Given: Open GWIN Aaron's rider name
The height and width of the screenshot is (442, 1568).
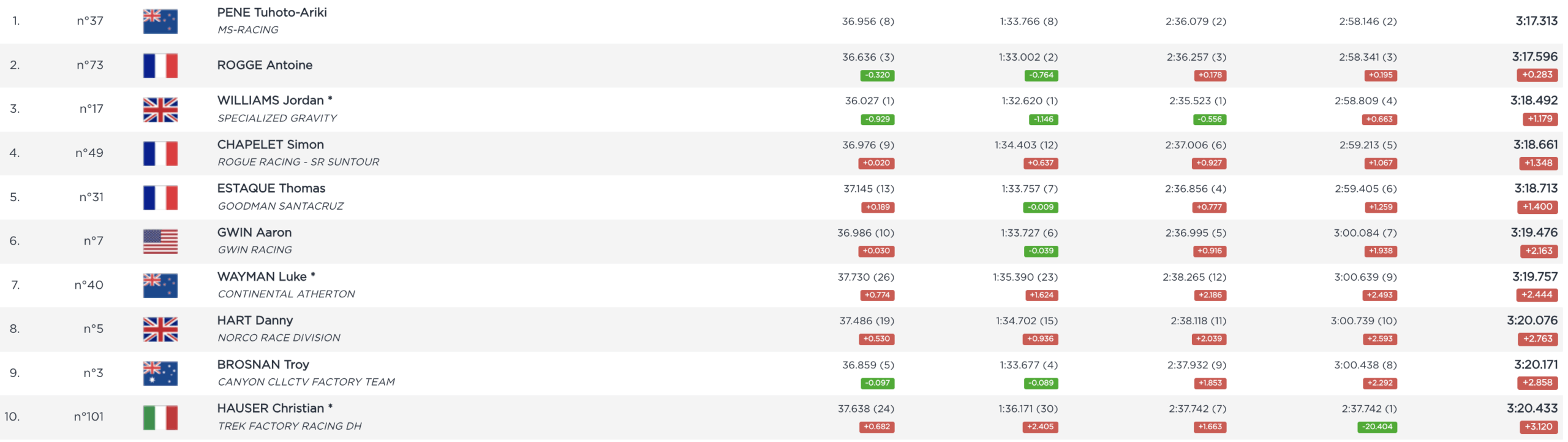Looking at the screenshot, I should click(254, 232).
